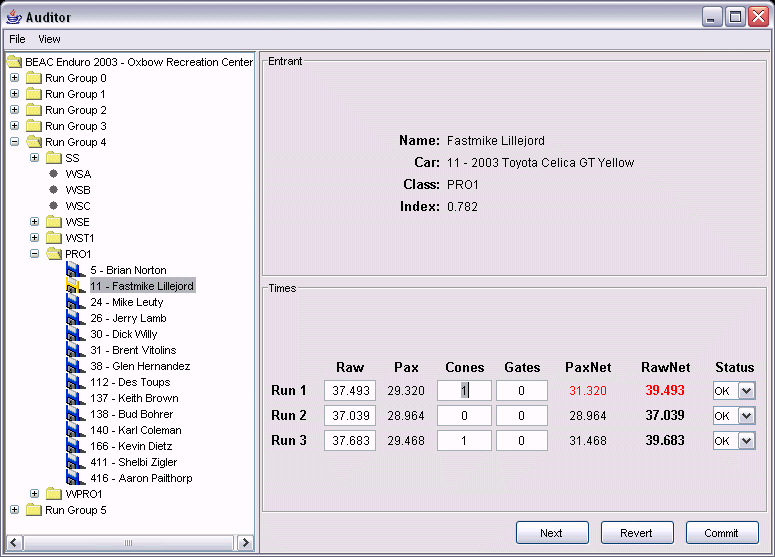
Task: Expand Run Group 0 tree node
Action: click(x=14, y=78)
